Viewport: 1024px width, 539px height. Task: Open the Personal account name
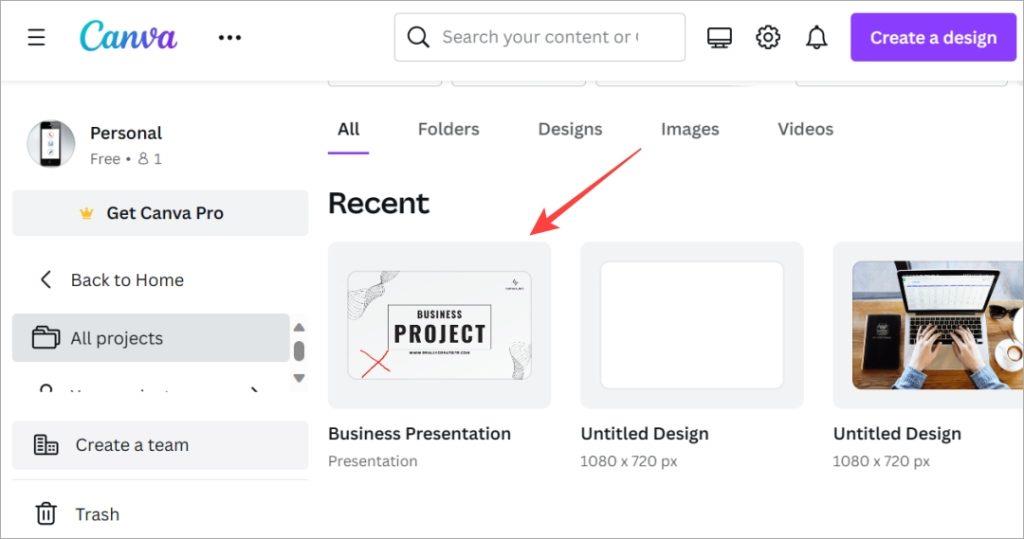point(126,133)
